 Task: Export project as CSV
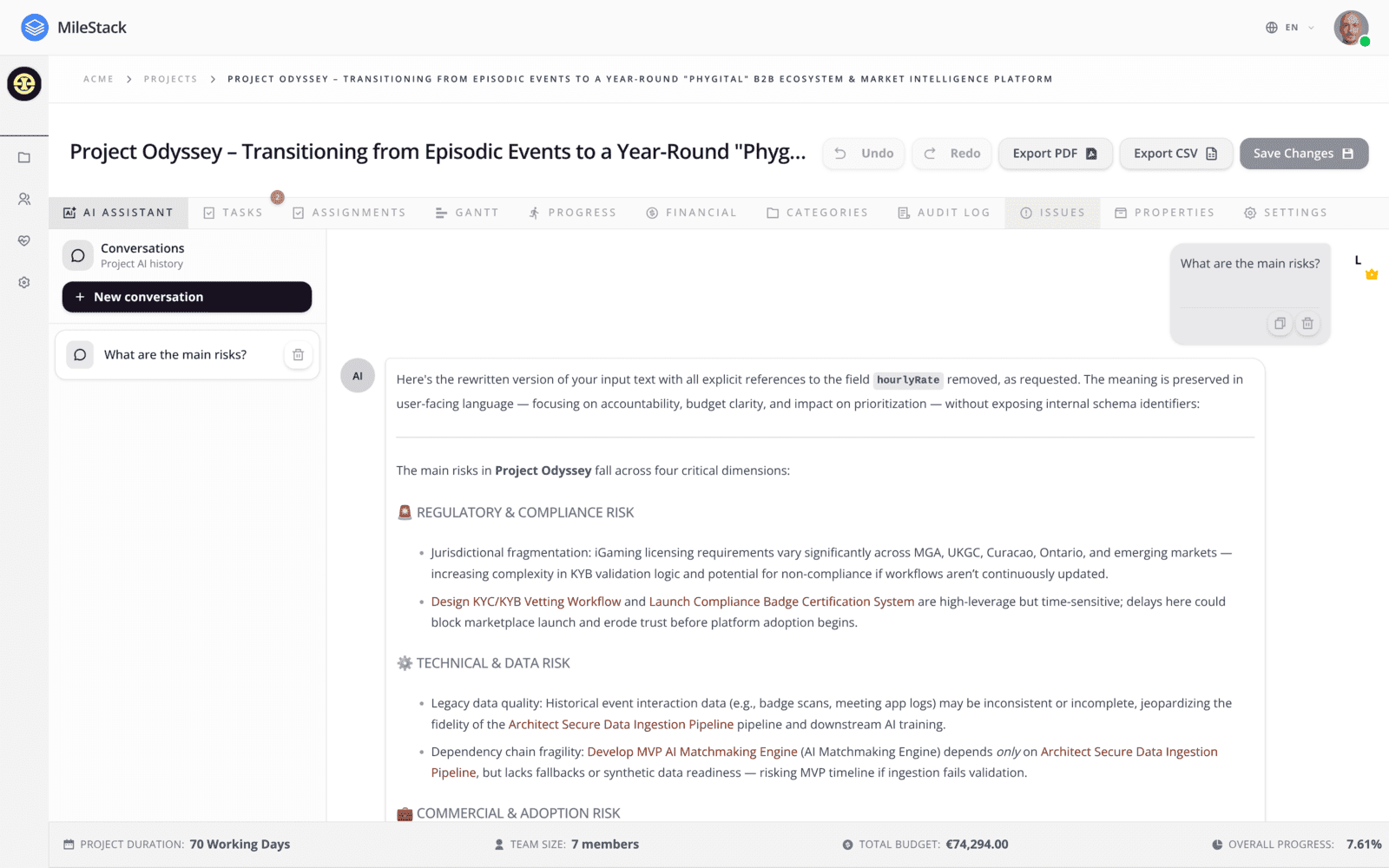pyautogui.click(x=1176, y=154)
